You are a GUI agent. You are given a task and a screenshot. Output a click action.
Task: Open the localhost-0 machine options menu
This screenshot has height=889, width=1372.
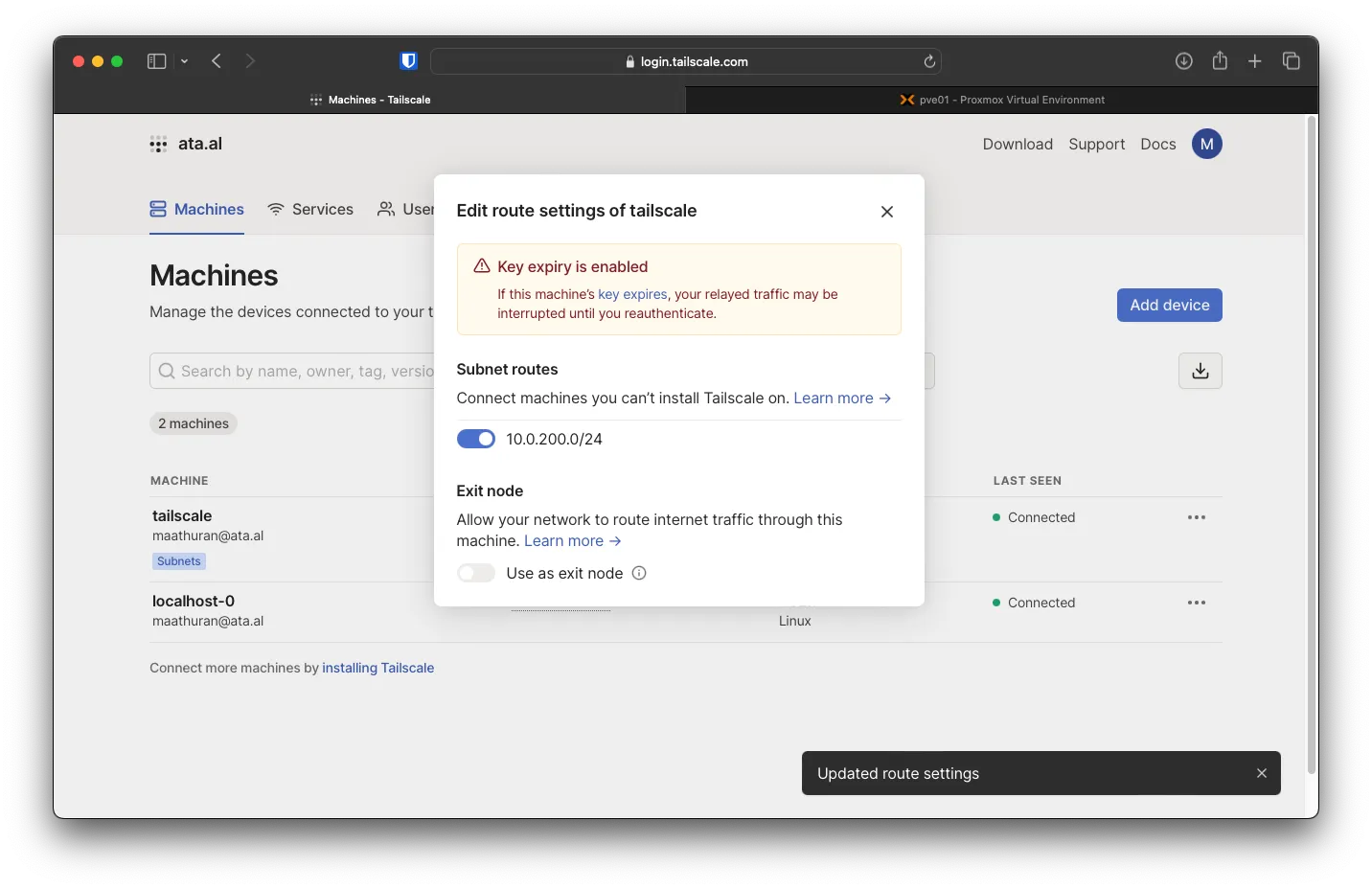tap(1197, 603)
